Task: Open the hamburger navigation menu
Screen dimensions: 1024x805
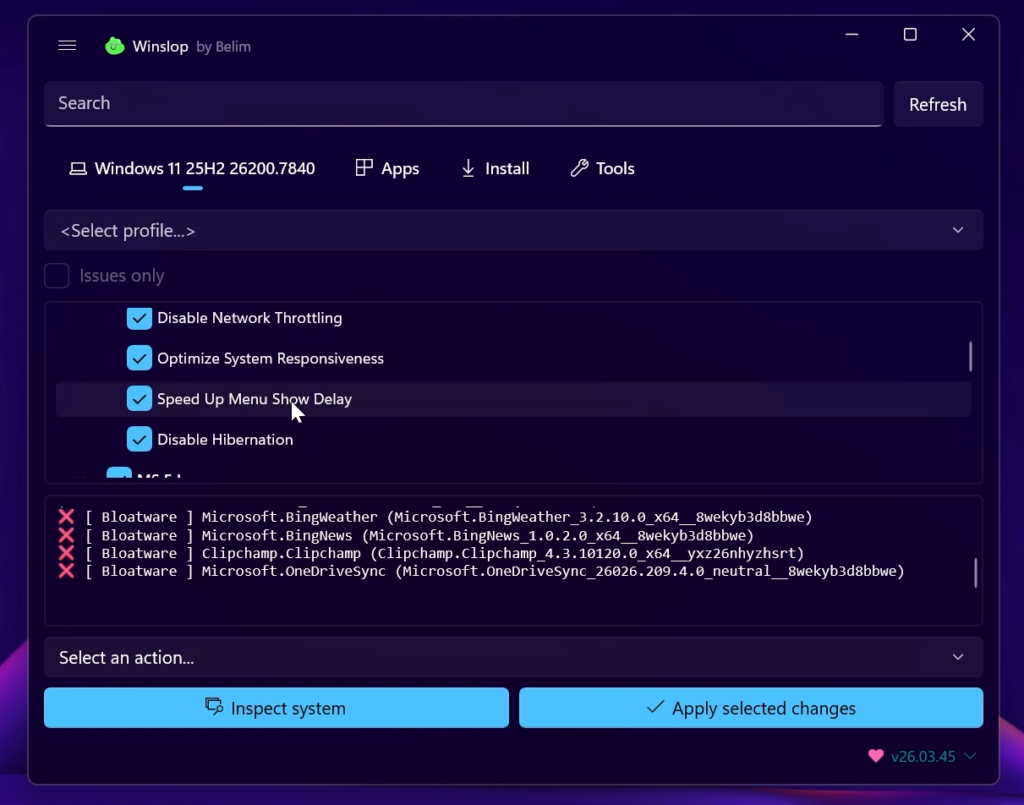Action: pos(67,46)
